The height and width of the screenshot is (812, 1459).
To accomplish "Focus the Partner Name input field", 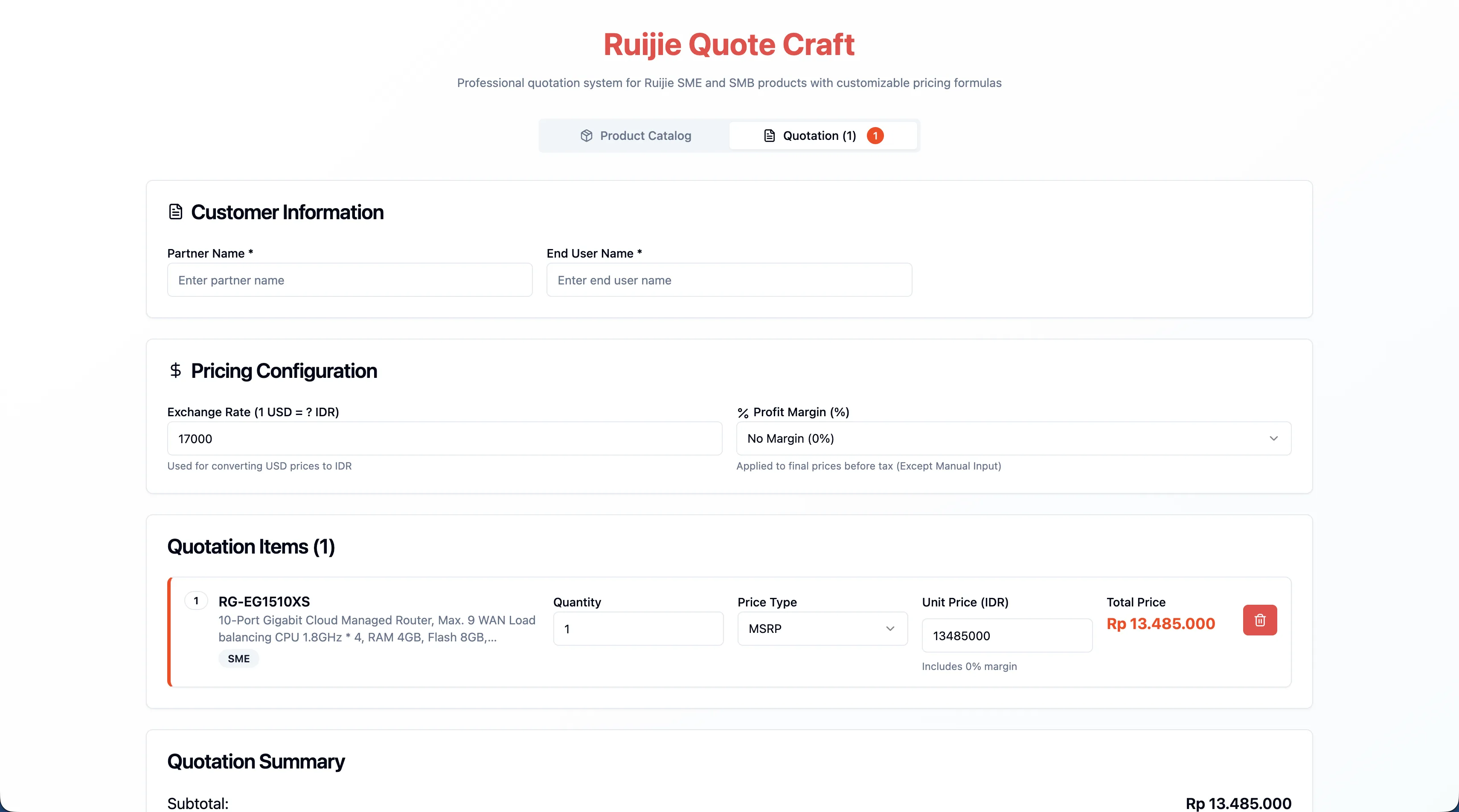I will tap(349, 280).
